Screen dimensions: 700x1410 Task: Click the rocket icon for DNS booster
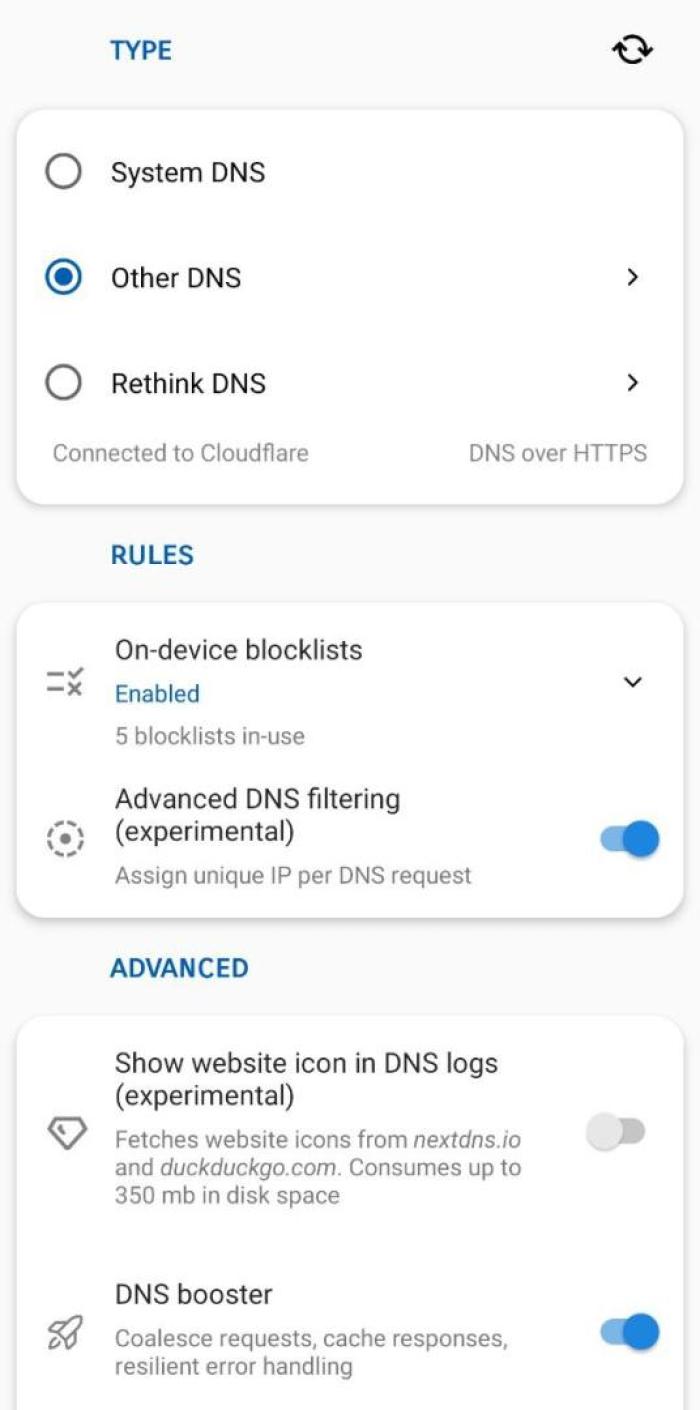tap(66, 1330)
